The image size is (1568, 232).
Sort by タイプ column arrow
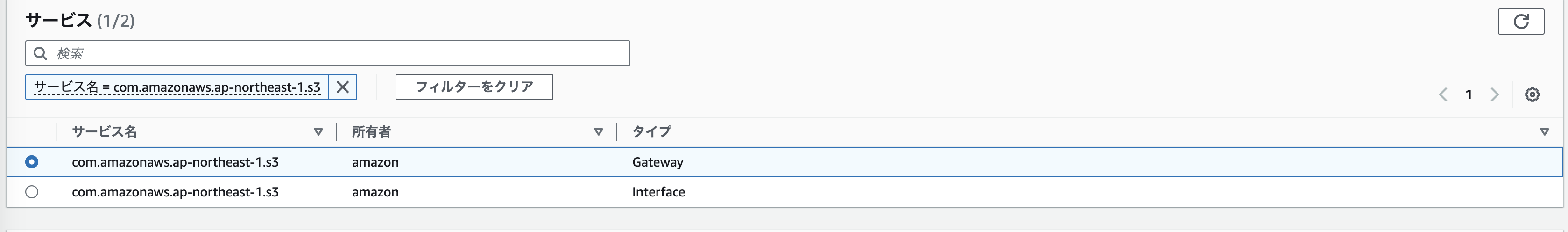1544,132
